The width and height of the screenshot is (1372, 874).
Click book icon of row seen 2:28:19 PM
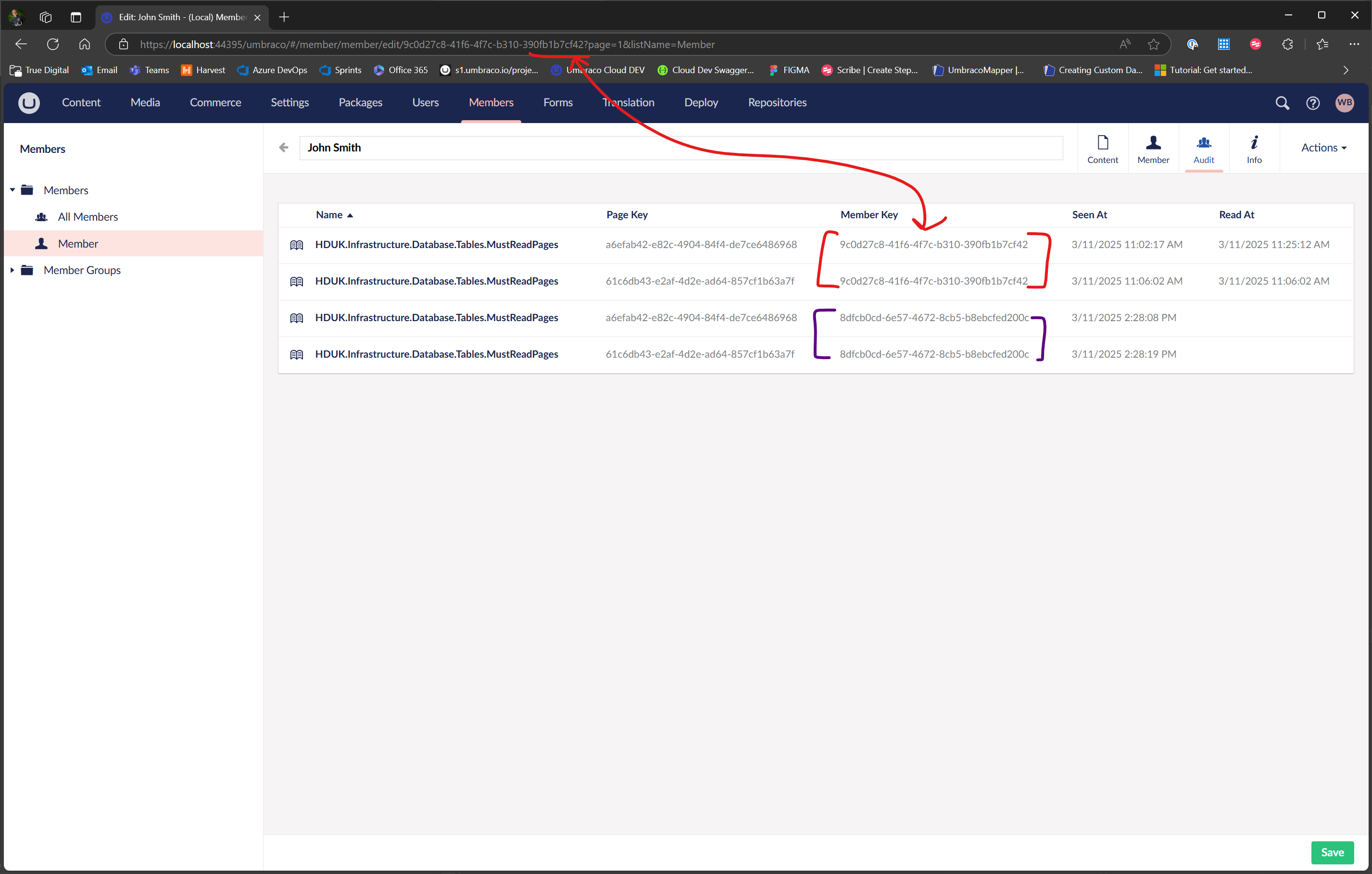point(296,354)
